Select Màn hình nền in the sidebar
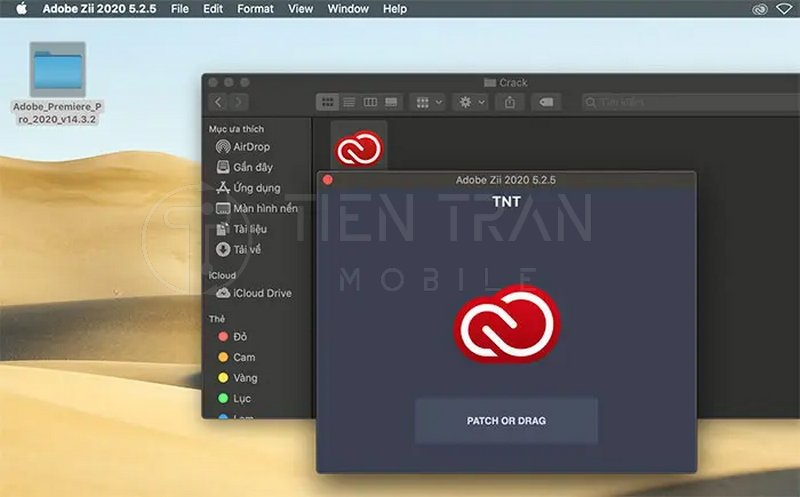 [x=257, y=208]
